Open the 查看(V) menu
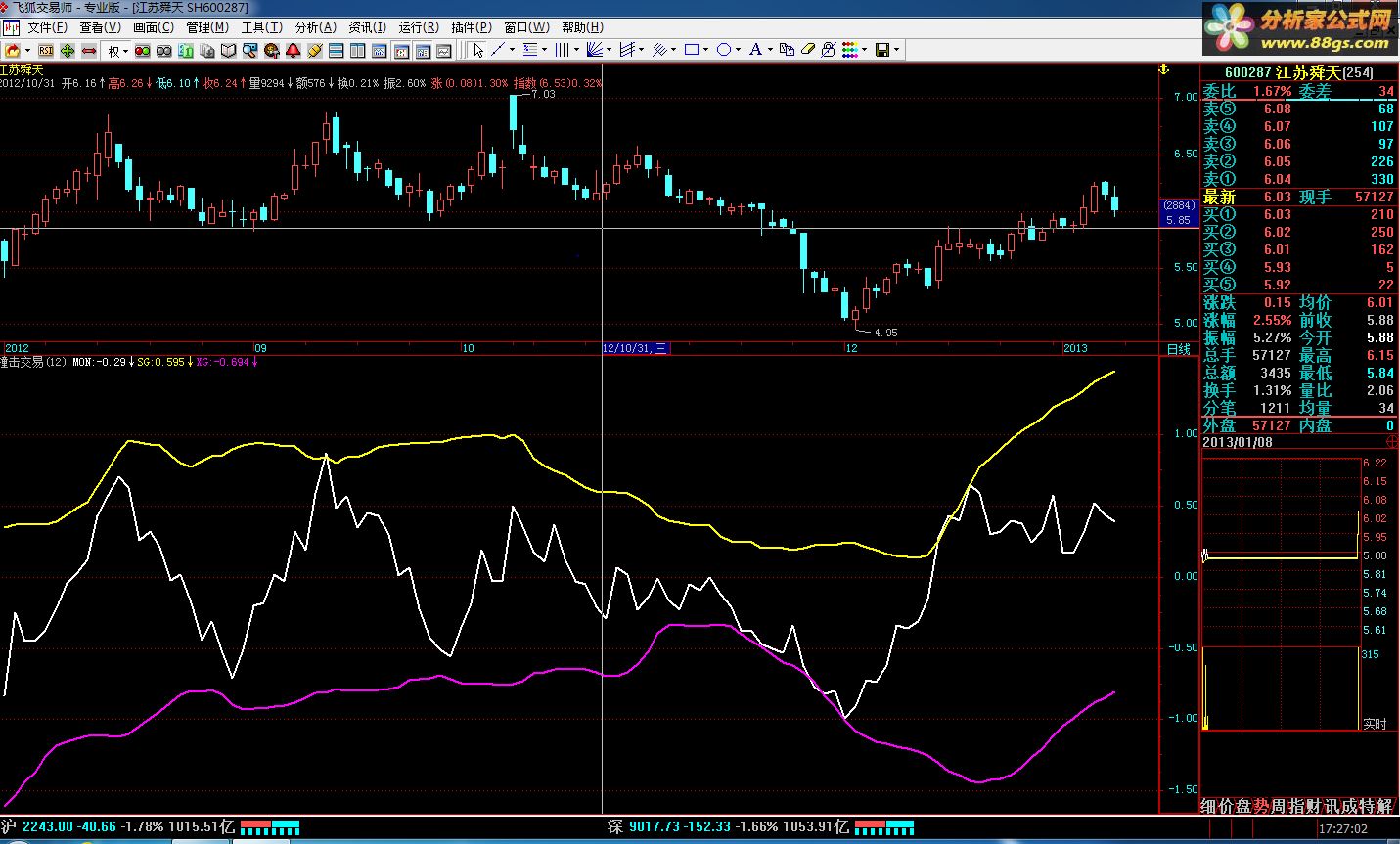1400x844 pixels. (x=100, y=27)
